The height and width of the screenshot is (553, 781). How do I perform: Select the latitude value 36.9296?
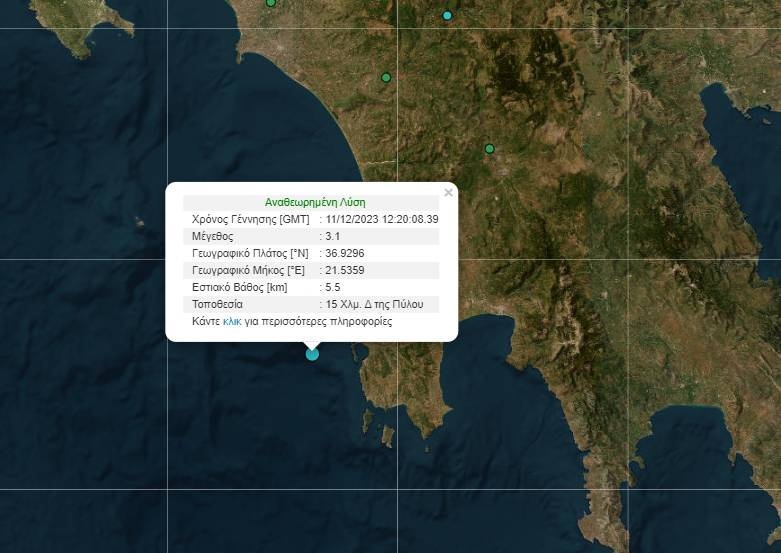click(346, 253)
